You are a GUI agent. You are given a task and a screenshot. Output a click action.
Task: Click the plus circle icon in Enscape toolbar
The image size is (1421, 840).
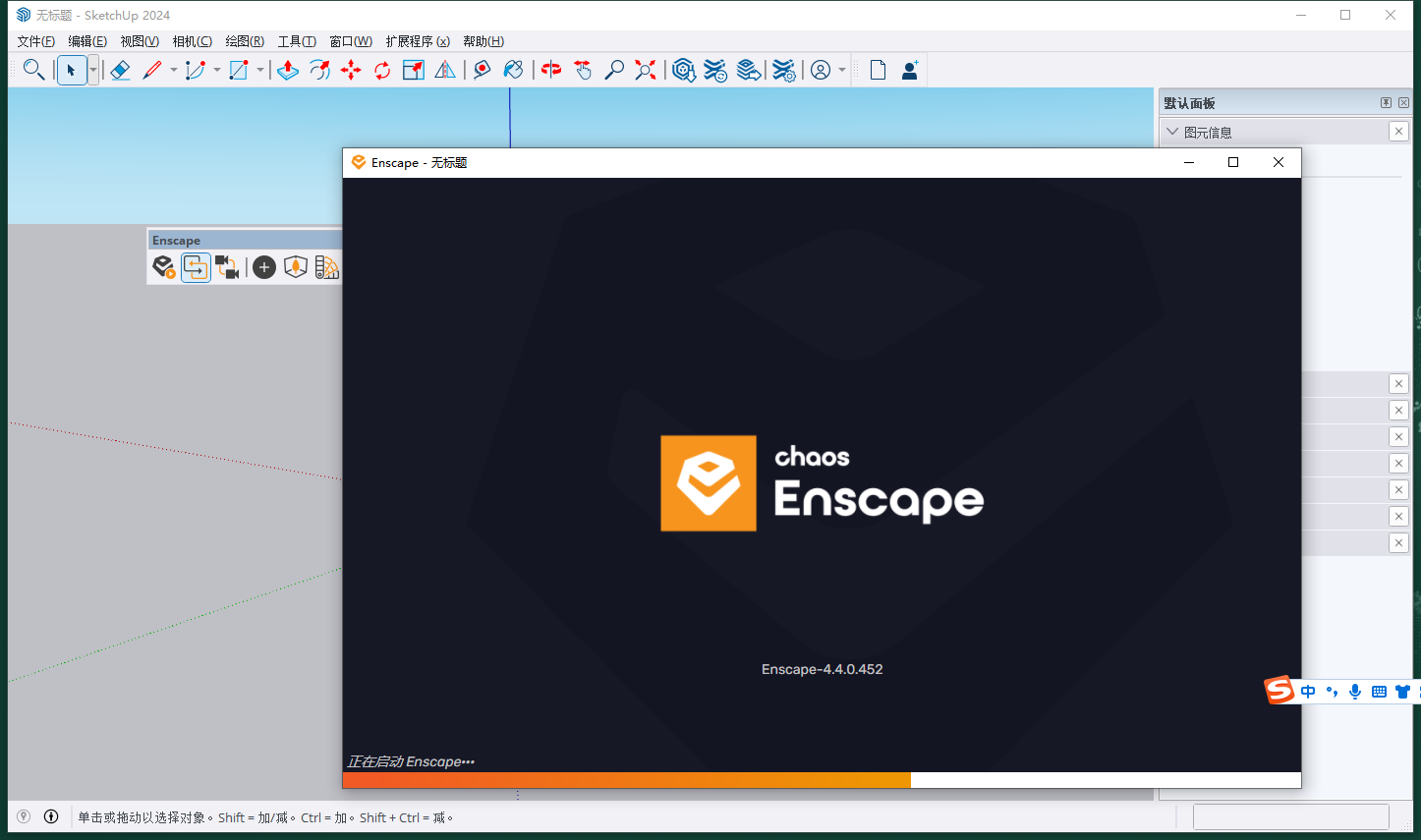pyautogui.click(x=264, y=267)
